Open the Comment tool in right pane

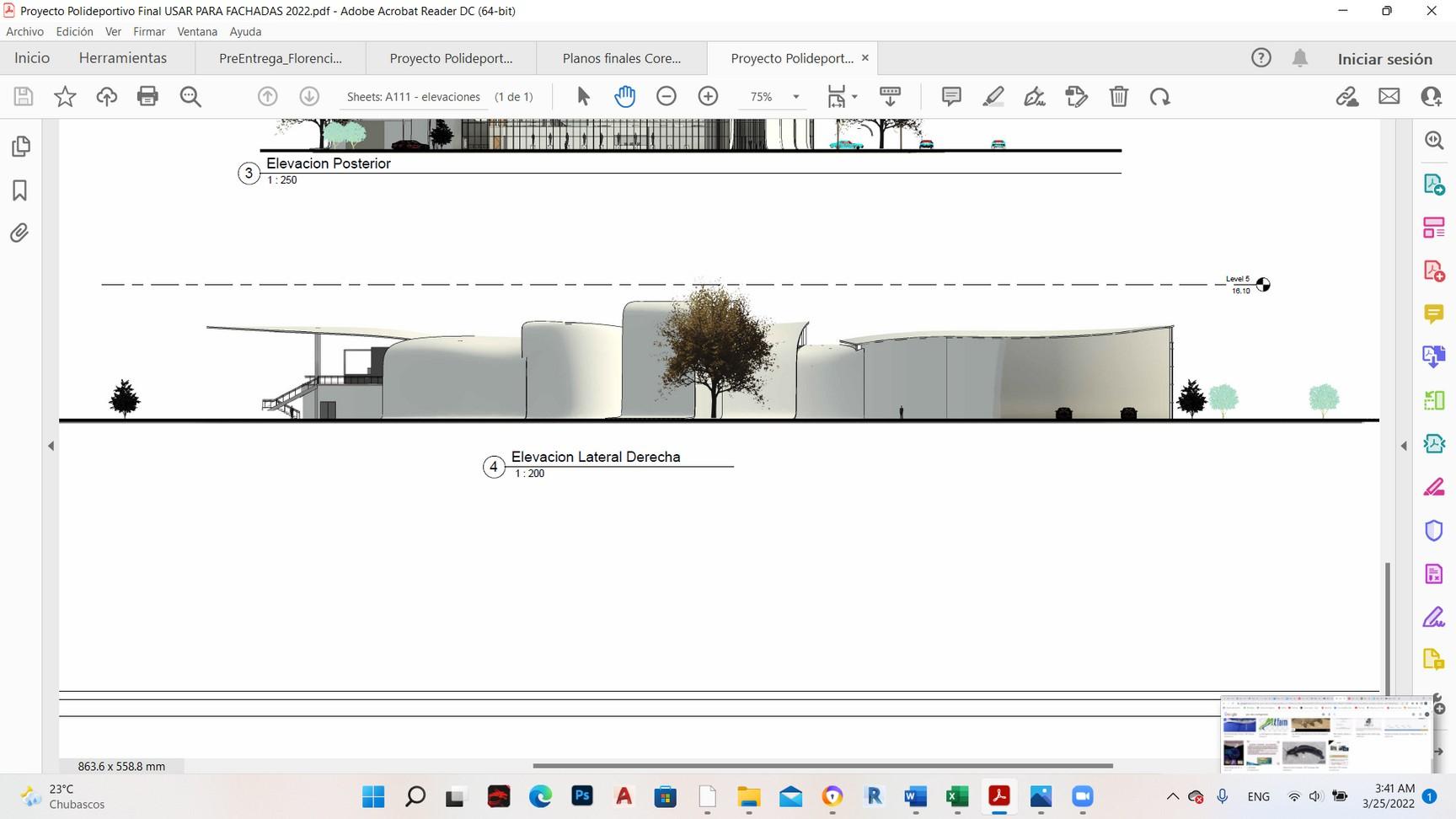[x=1434, y=314]
